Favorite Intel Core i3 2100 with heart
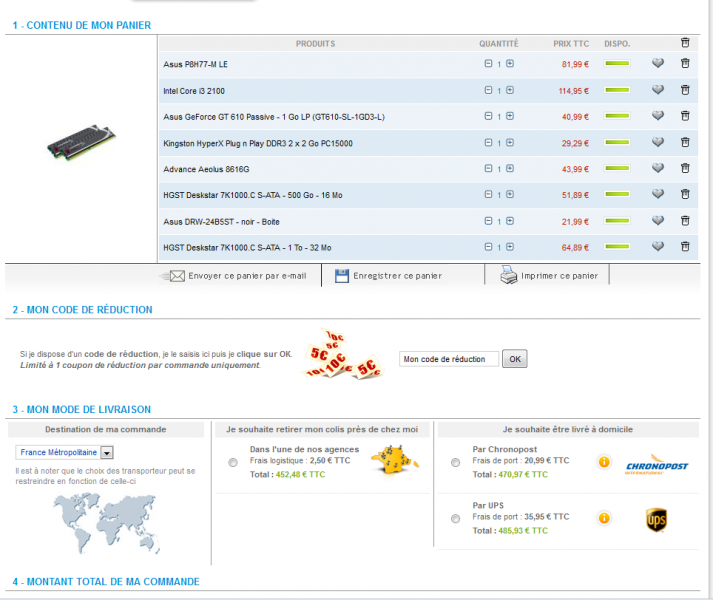Screen dimensions: 713x600 658,90
